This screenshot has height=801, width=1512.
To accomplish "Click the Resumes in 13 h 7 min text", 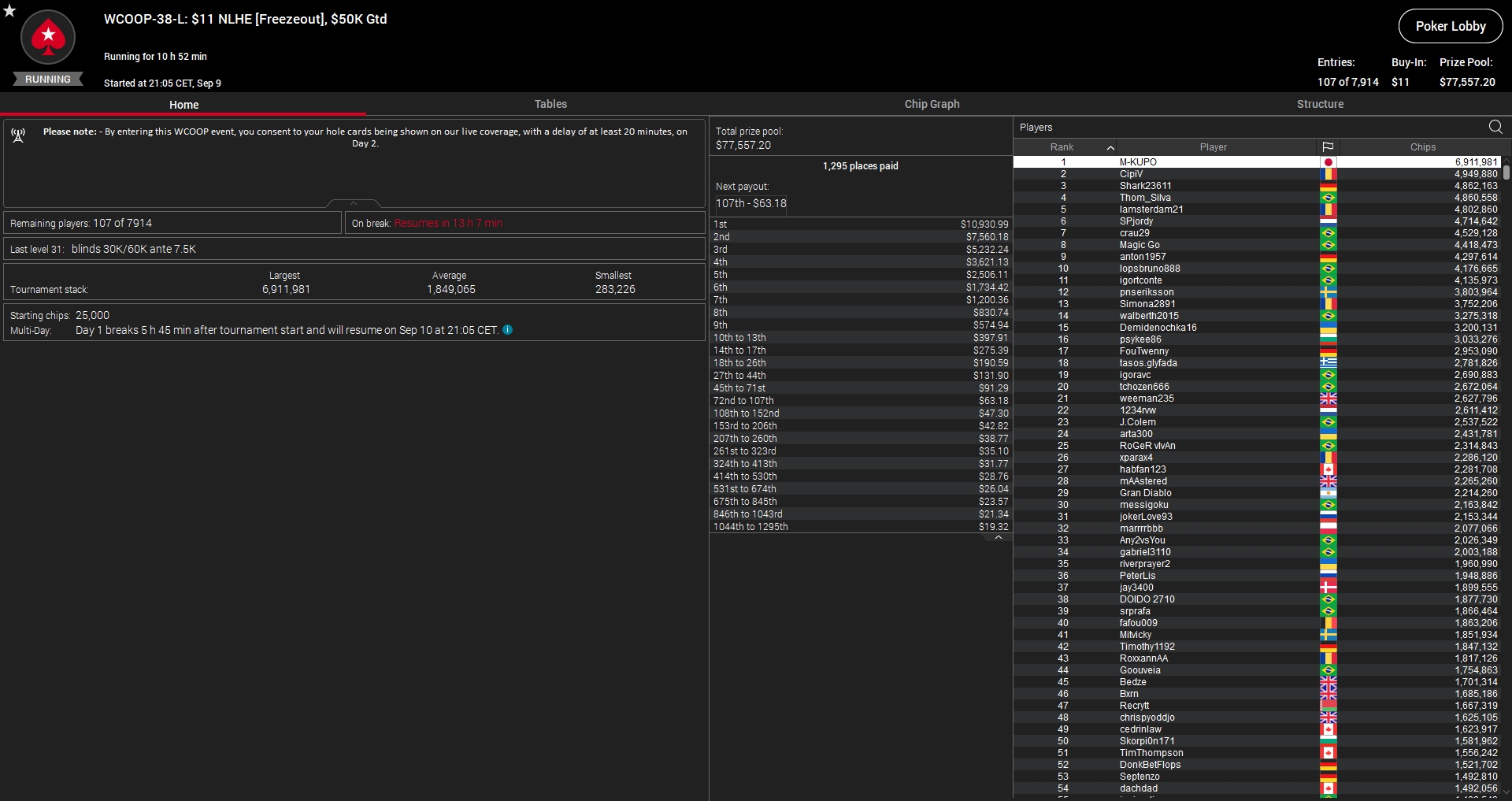I will 448,223.
